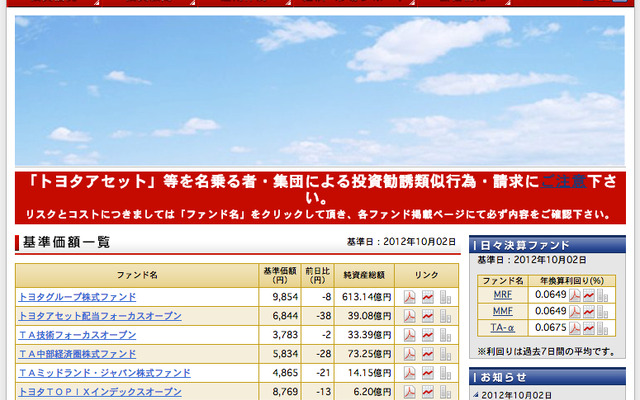640x400 pixels.
Task: Open PDF icon for トヨタグループ株式ファンド
Action: (409, 297)
